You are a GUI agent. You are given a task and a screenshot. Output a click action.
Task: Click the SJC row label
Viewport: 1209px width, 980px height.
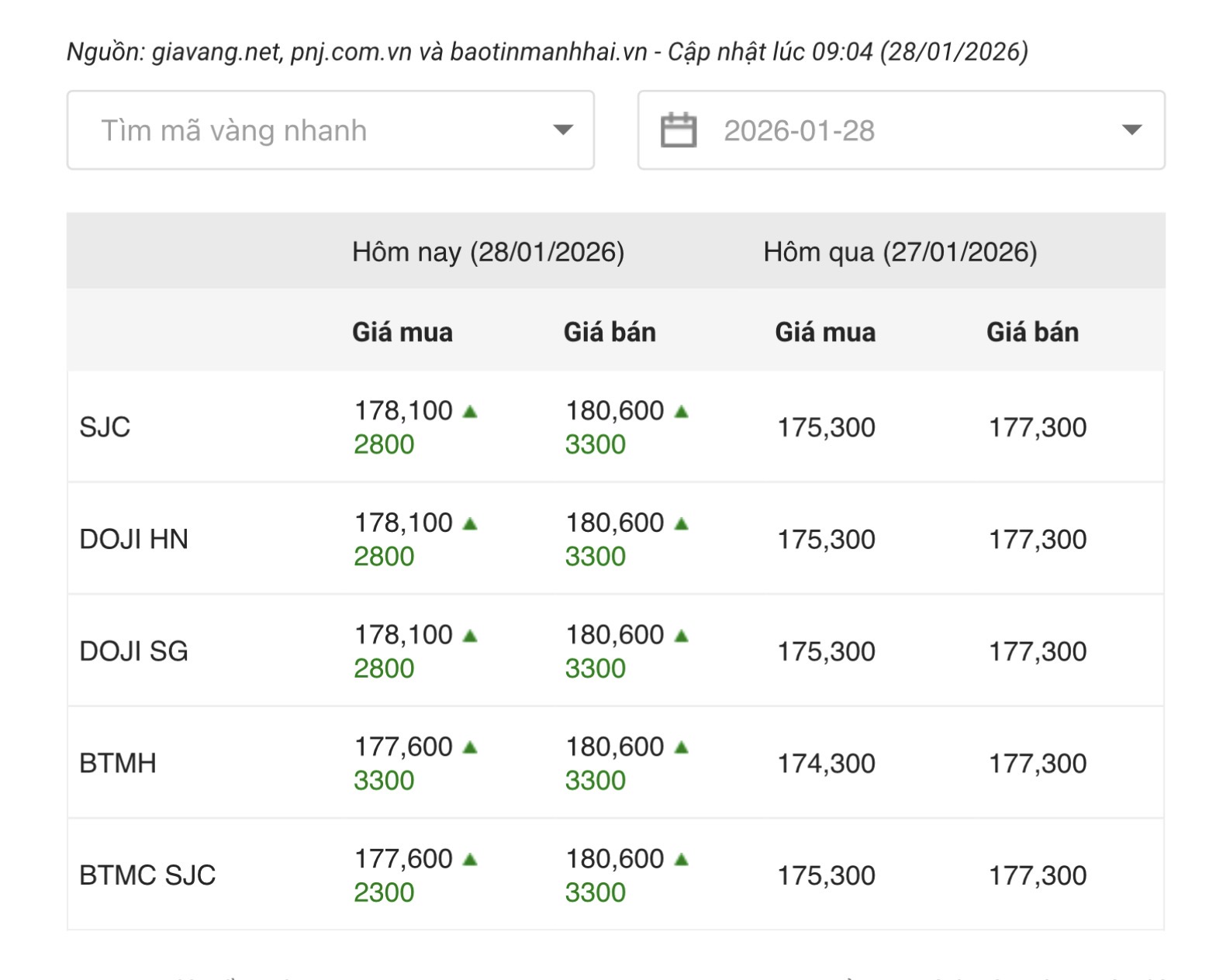[x=105, y=427]
